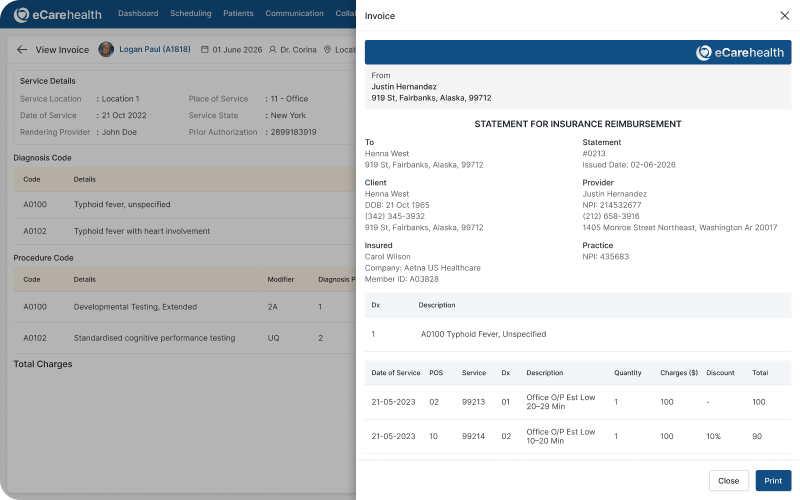The height and width of the screenshot is (500, 800).
Task: Click the 'Office O/P Est Low 20–29 Min' description
Action: click(561, 402)
